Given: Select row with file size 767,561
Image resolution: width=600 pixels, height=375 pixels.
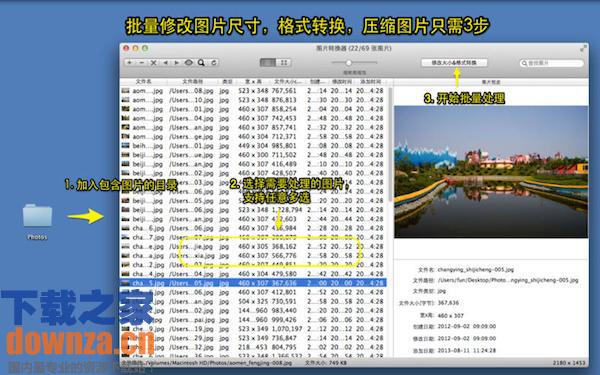Looking at the screenshot, I should (253, 91).
